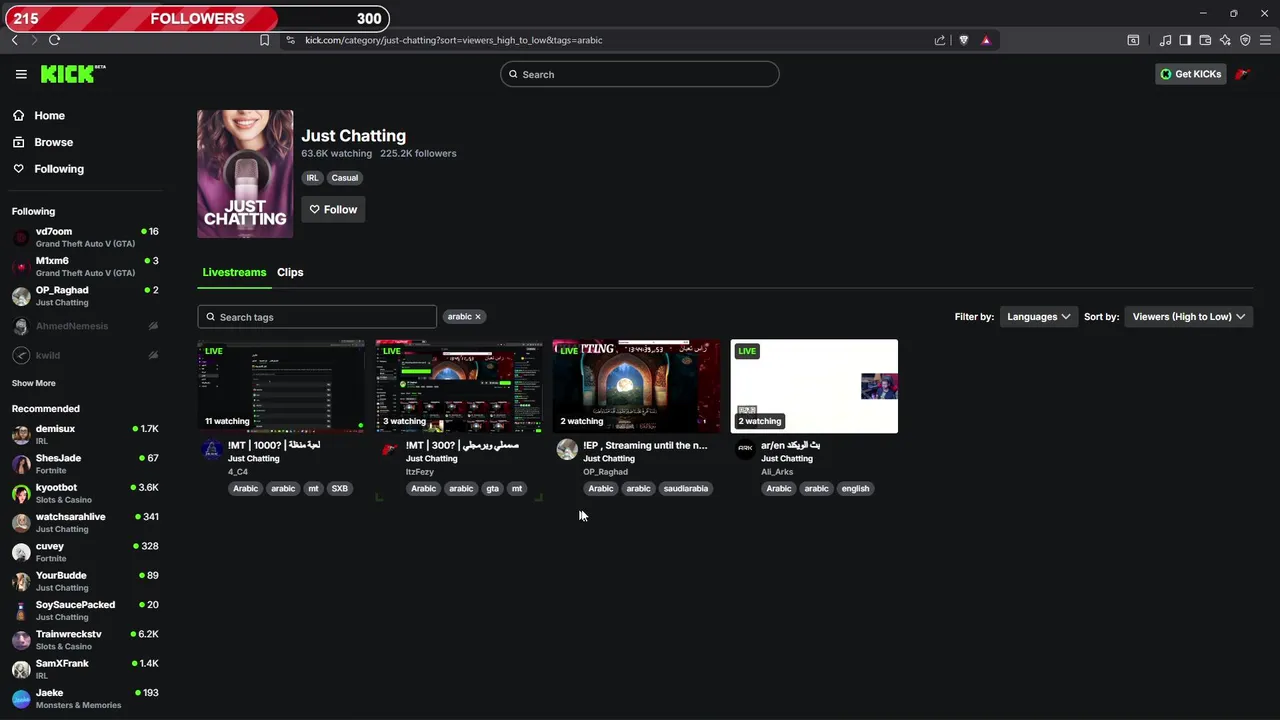This screenshot has width=1280, height=720.
Task: Open the Just Chatting category cover image
Action: pyautogui.click(x=245, y=174)
